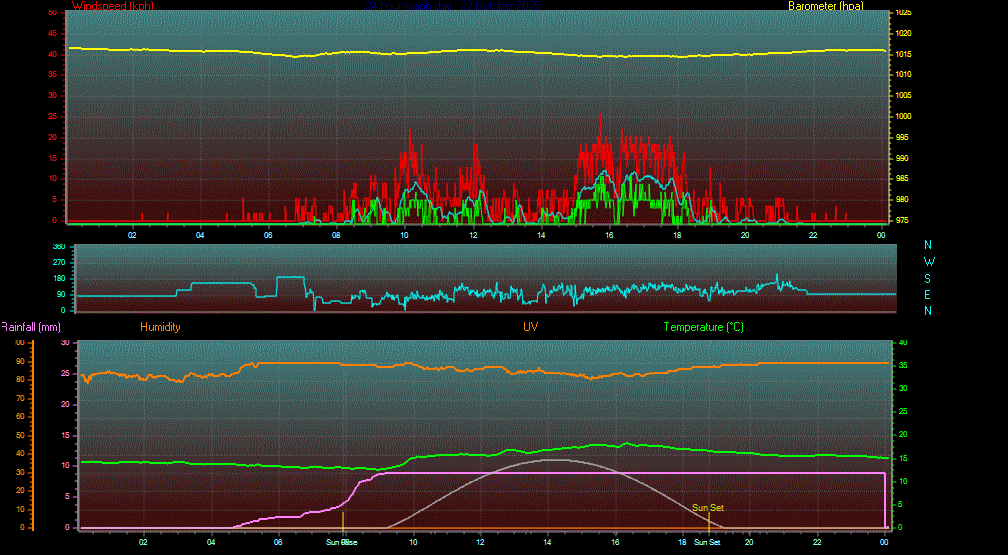Click the UV legend label

tap(530, 327)
